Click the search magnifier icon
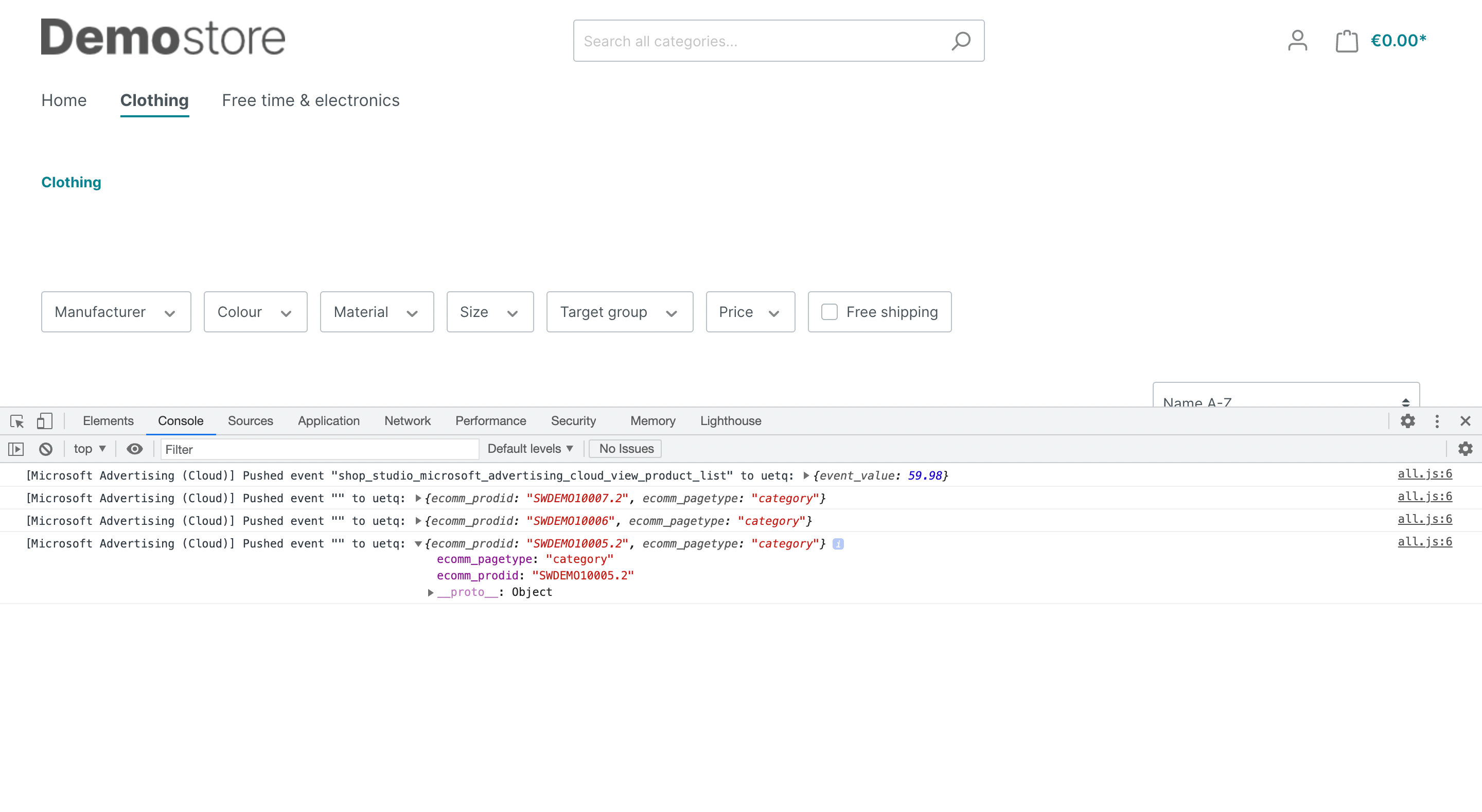The image size is (1482, 812). pos(960,41)
